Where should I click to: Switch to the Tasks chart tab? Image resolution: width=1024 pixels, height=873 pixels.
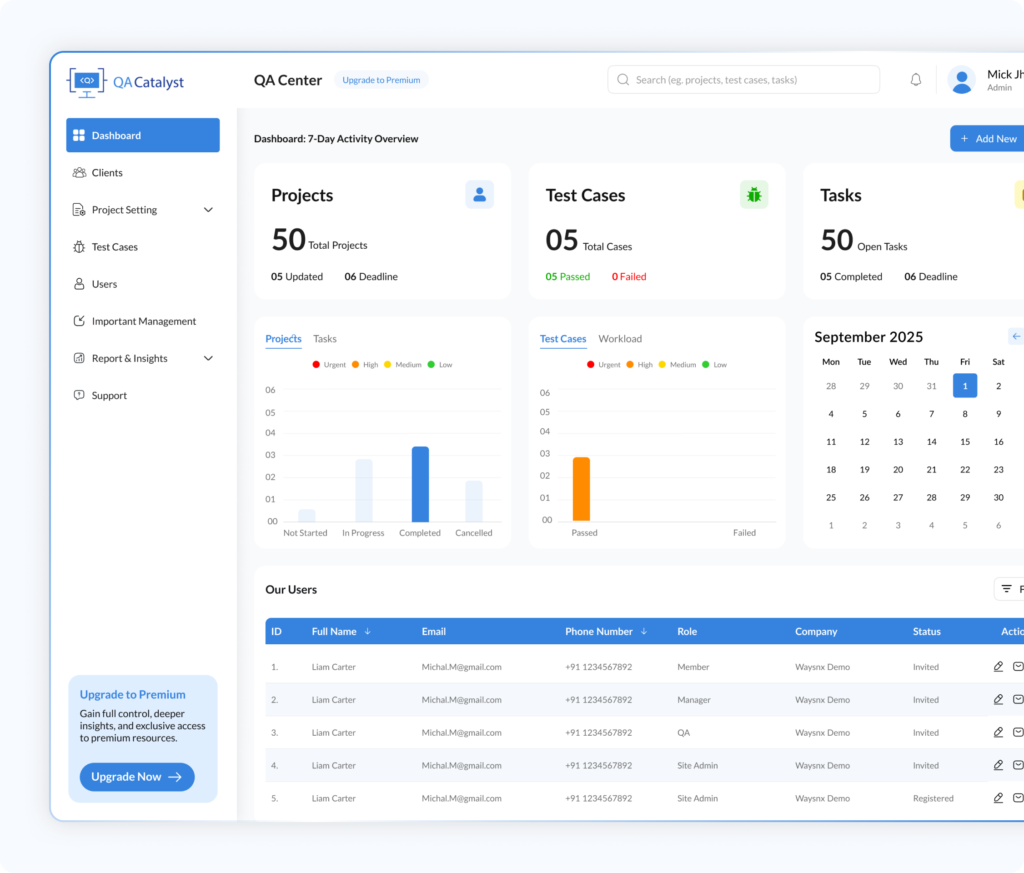[x=324, y=339]
